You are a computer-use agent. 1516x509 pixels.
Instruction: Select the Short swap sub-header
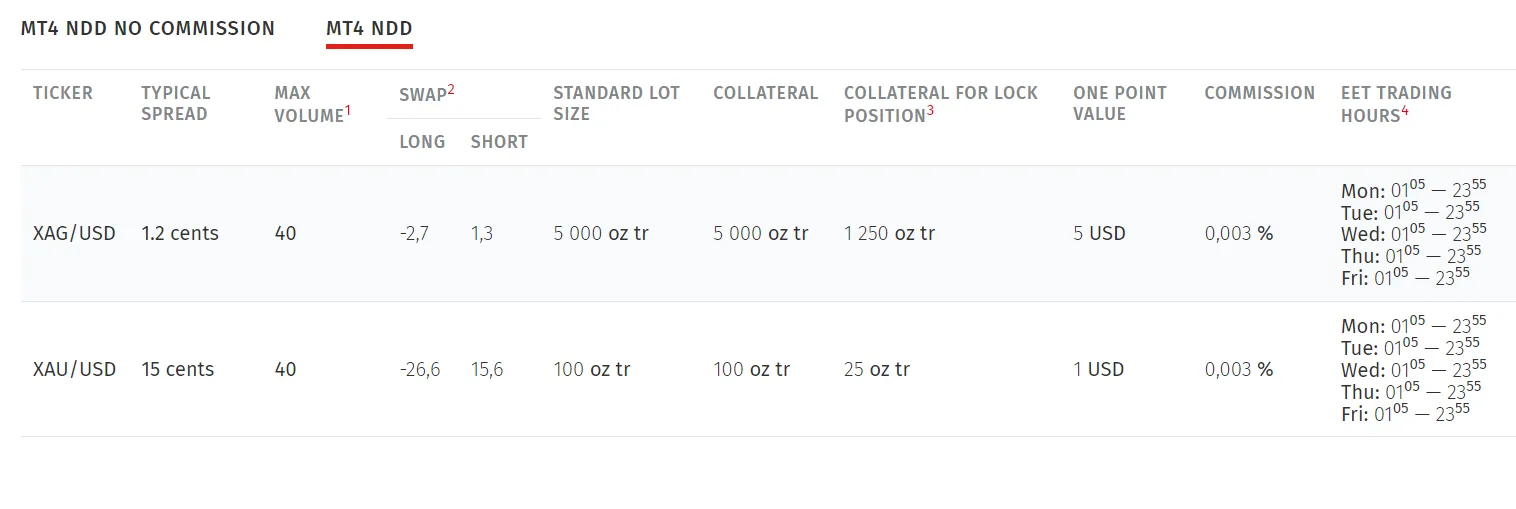coord(499,142)
